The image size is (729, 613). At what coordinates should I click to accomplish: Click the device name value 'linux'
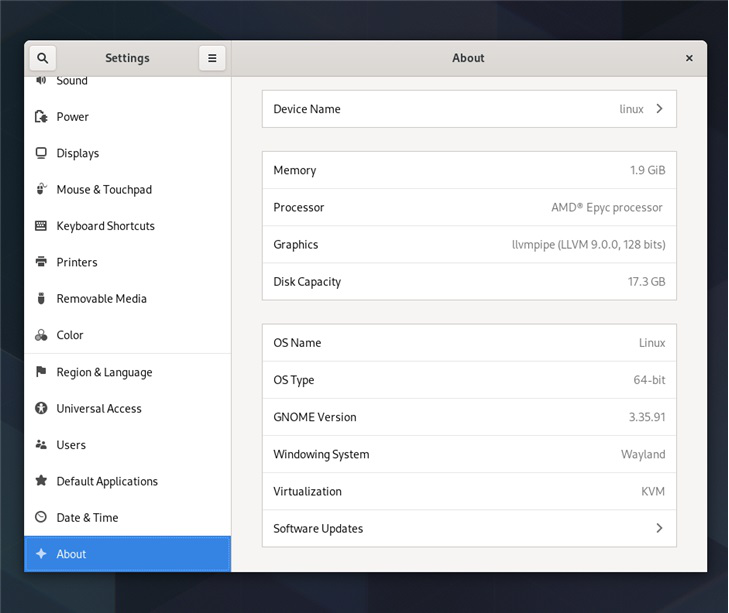click(x=631, y=109)
